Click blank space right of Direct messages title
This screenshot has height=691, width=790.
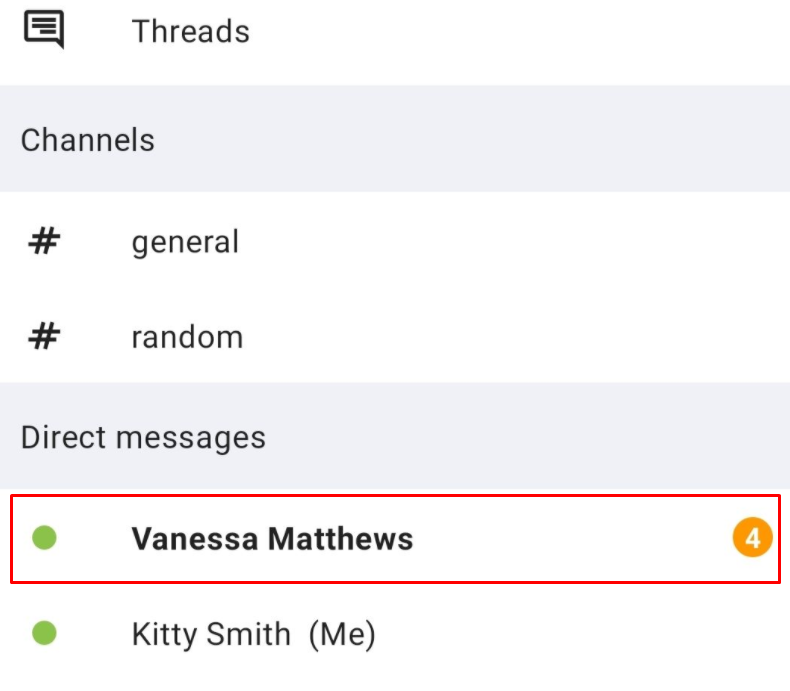526,436
